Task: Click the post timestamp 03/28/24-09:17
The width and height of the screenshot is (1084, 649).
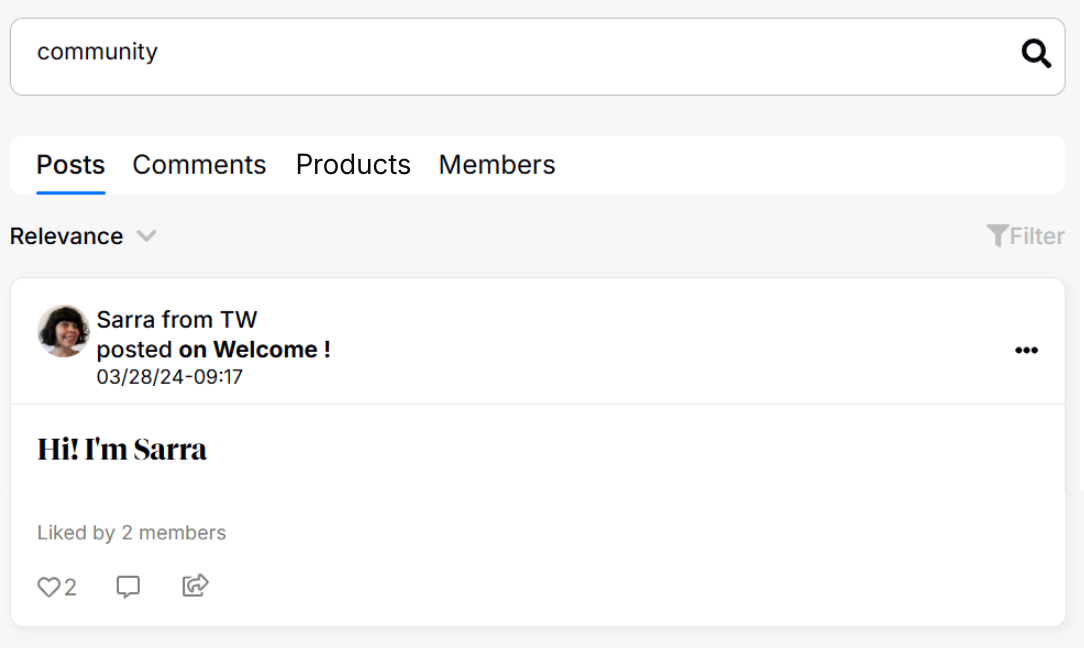Action: (x=170, y=377)
